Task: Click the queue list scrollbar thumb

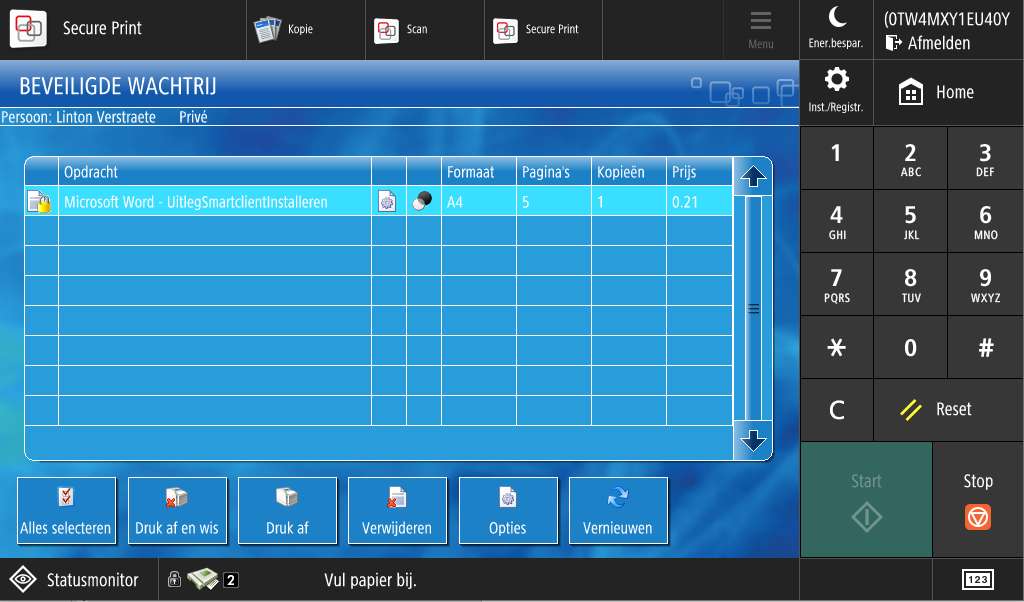Action: [753, 308]
